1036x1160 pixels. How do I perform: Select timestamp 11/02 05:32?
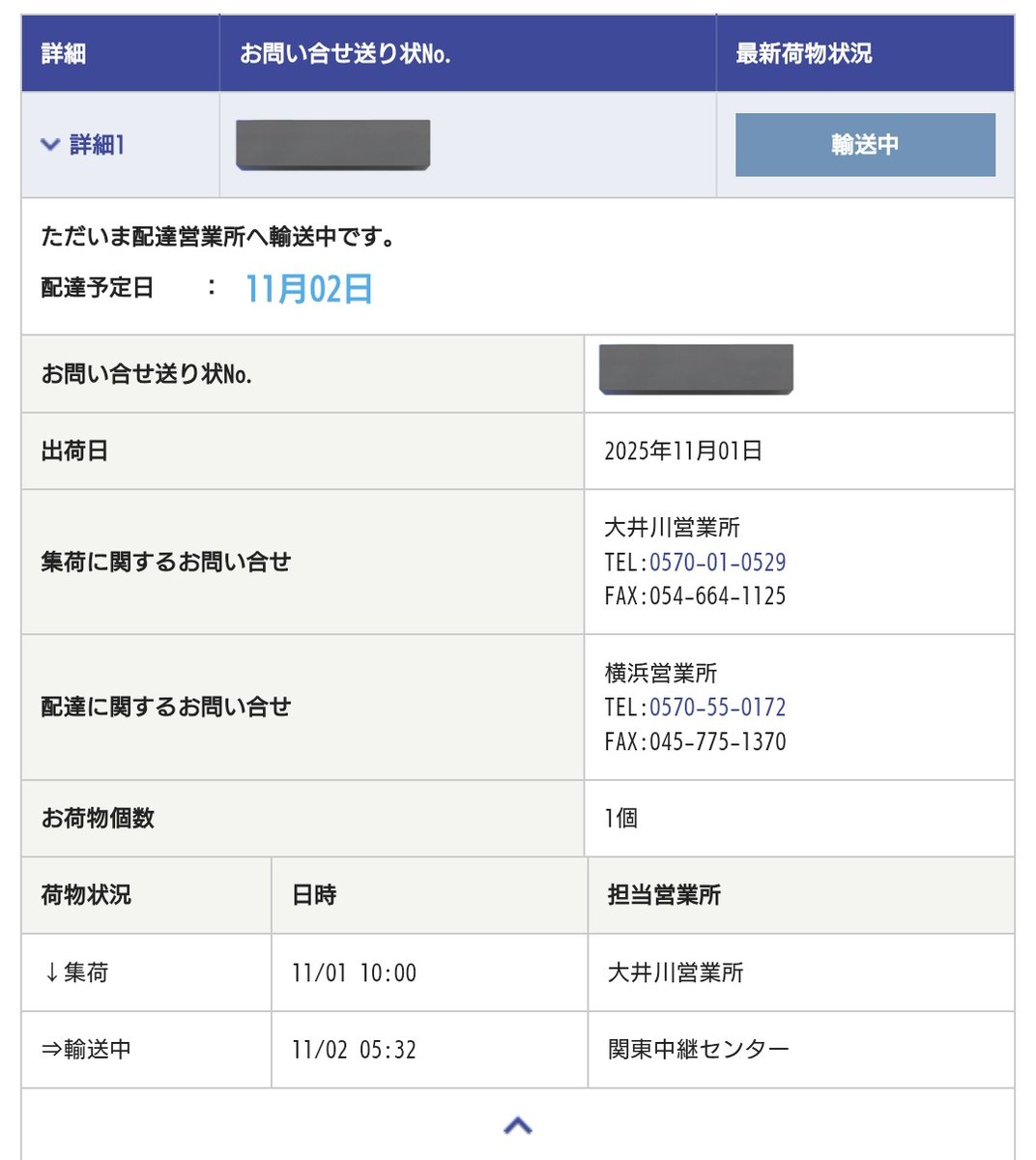(x=354, y=1050)
